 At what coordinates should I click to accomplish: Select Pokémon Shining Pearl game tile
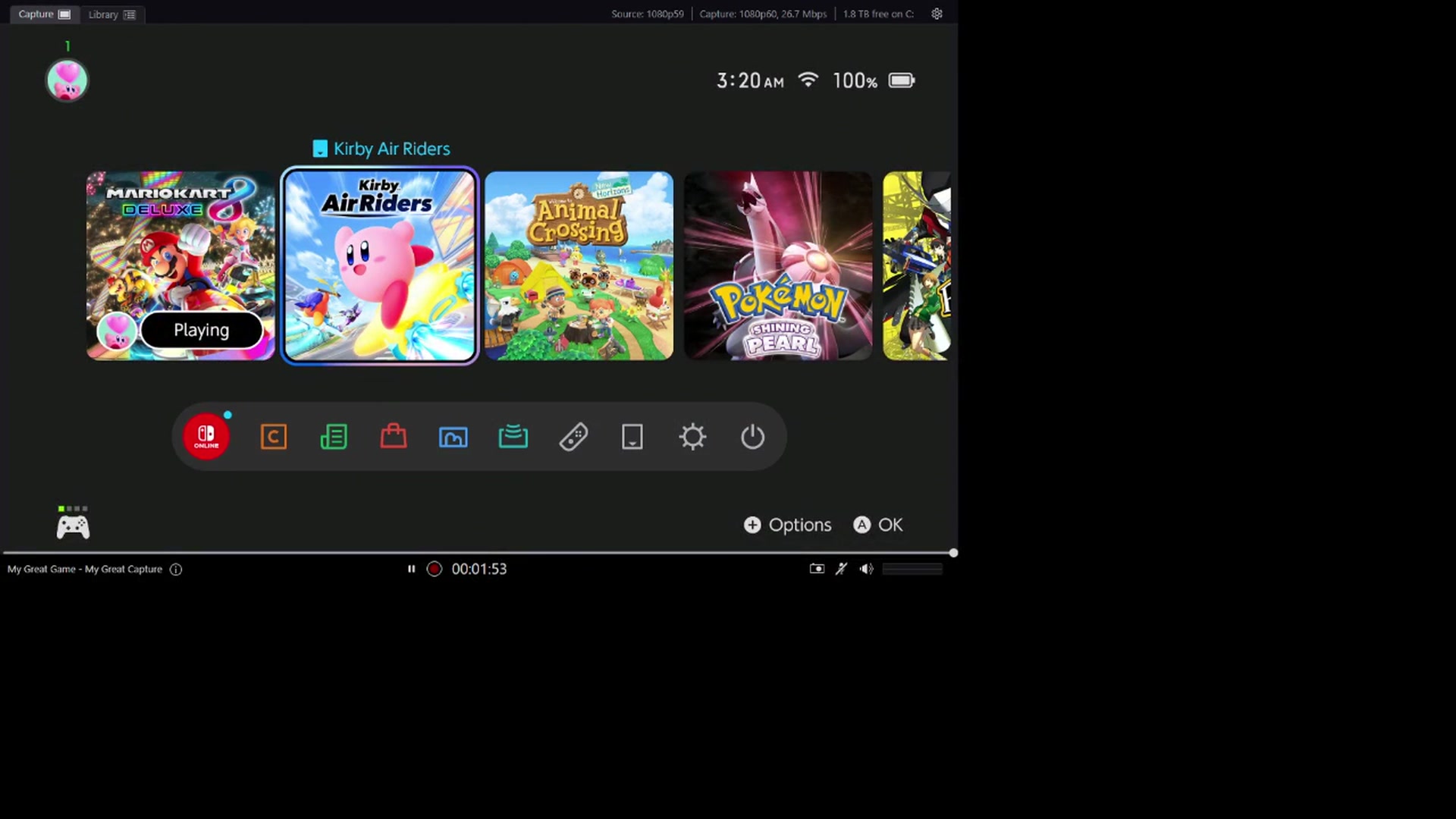tap(778, 265)
